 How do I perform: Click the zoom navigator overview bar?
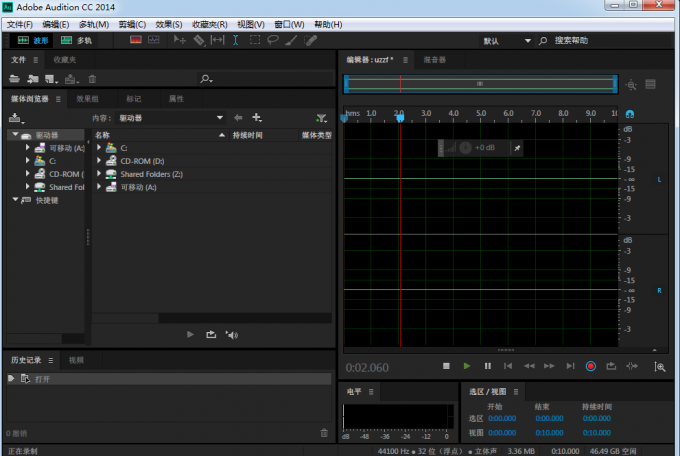(x=481, y=84)
